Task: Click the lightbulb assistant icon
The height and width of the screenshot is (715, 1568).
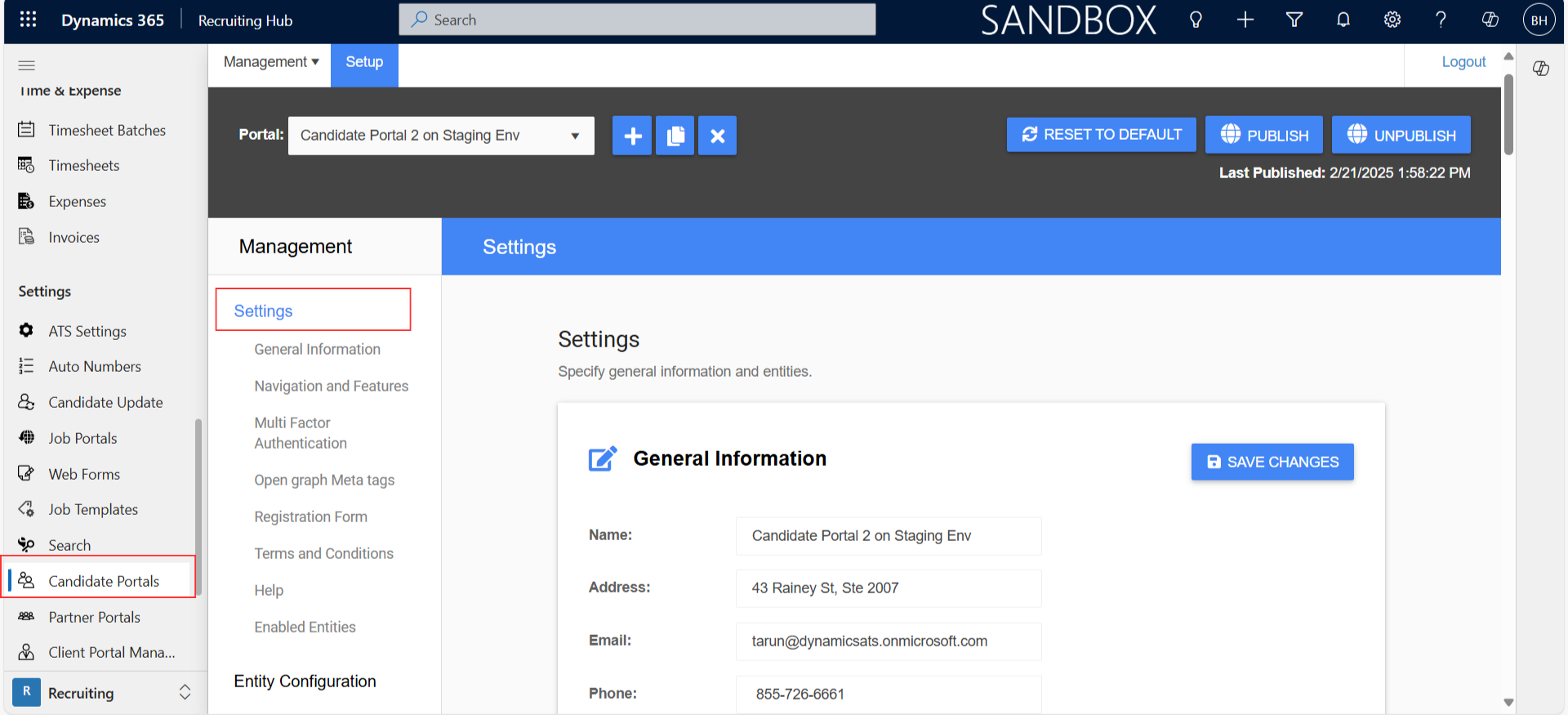Action: [x=1196, y=20]
